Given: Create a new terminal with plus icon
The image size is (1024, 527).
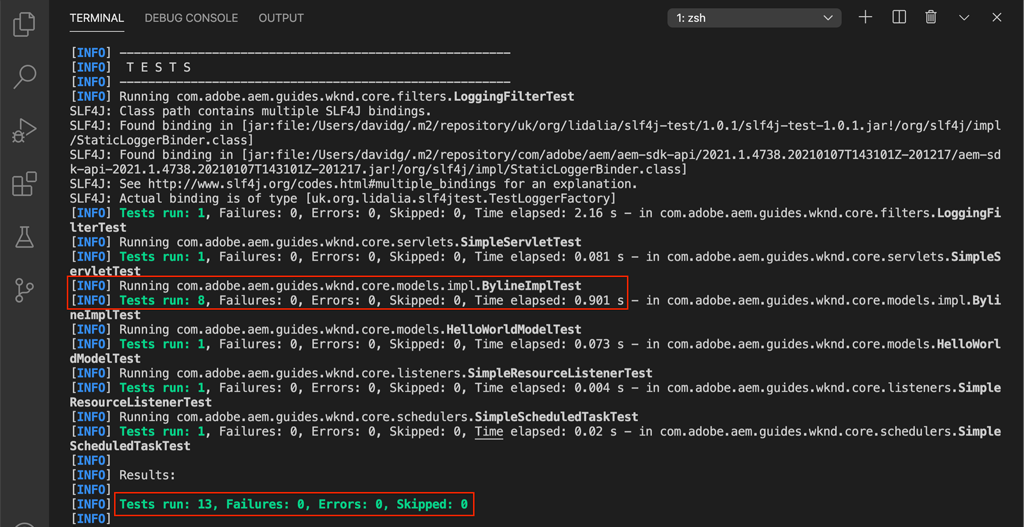Looking at the screenshot, I should (x=865, y=18).
